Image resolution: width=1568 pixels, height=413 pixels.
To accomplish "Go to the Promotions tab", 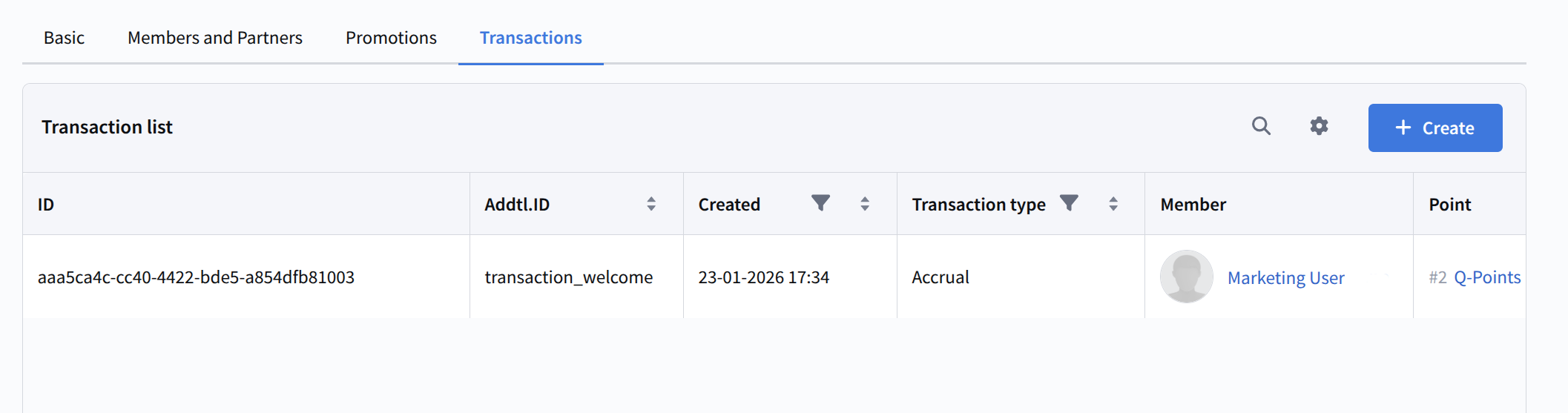I will (391, 38).
